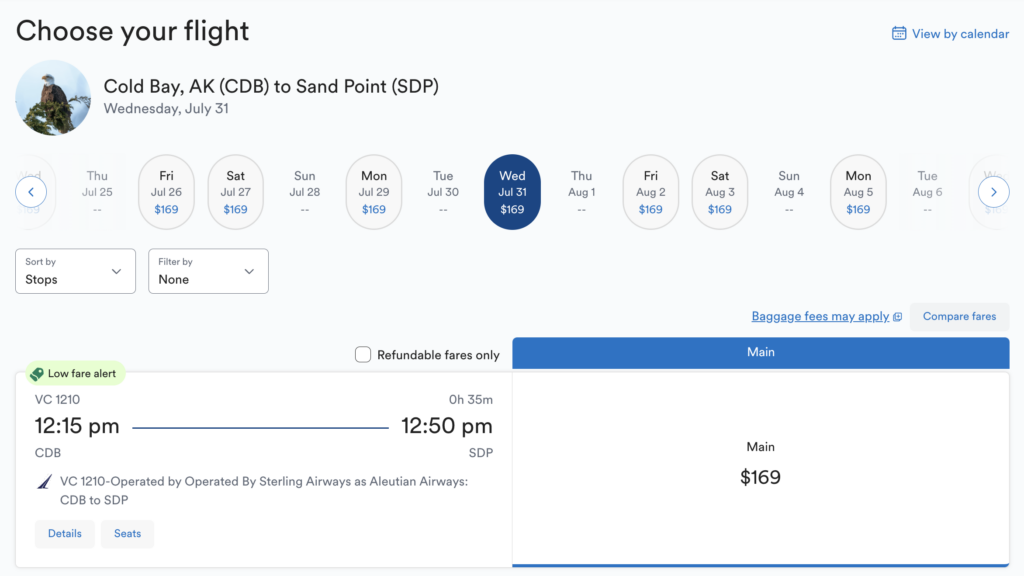Click "Details" for flight VC 1210
This screenshot has height=576, width=1024.
(x=64, y=533)
